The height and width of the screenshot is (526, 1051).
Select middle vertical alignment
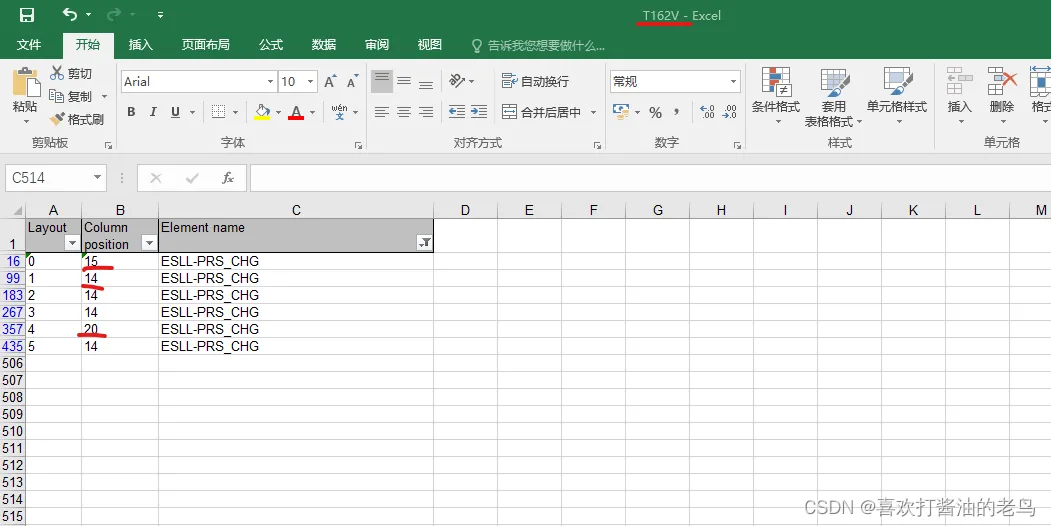tap(404, 82)
